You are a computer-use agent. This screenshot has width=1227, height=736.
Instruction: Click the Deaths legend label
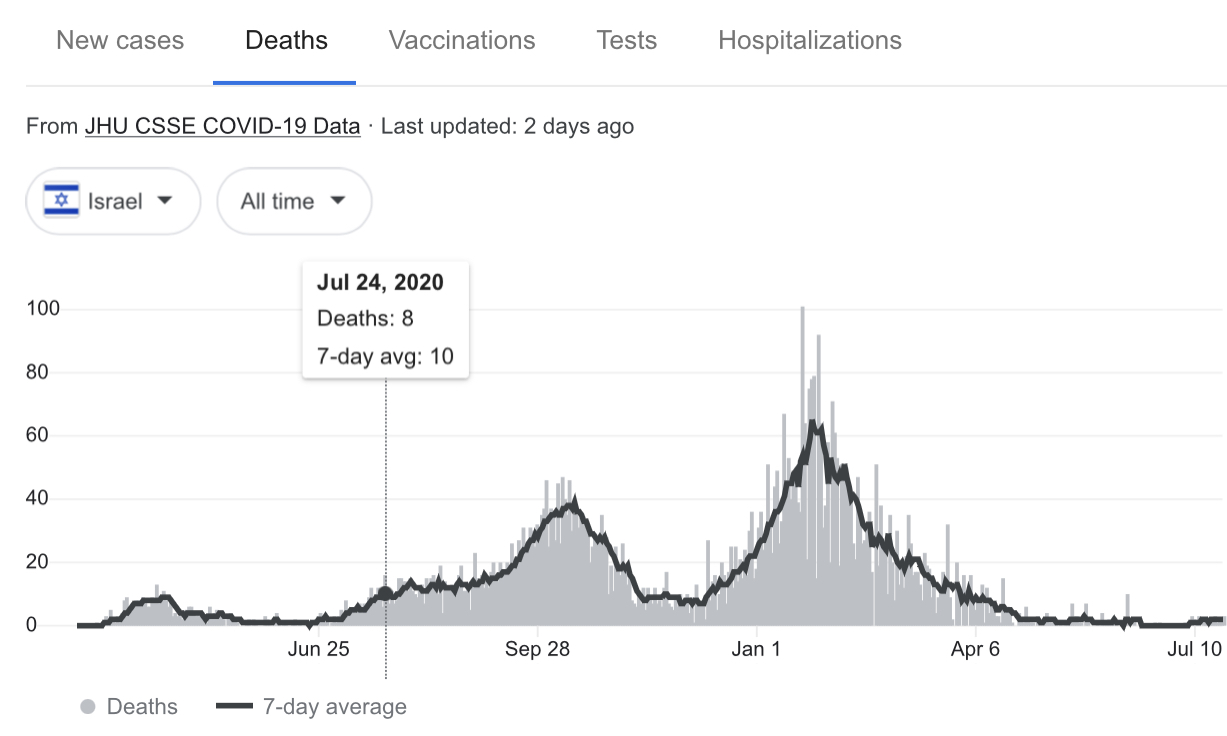[142, 707]
